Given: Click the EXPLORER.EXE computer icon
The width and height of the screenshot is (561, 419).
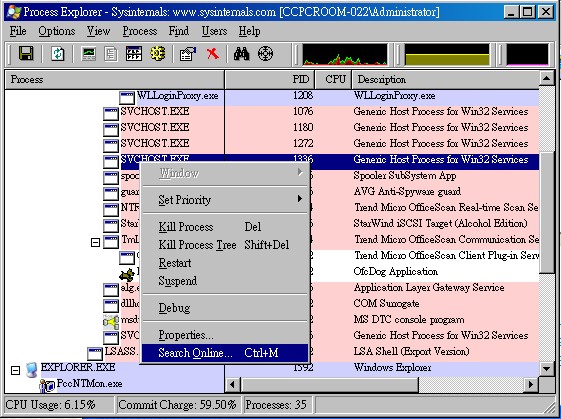Looking at the screenshot, I should [x=31, y=370].
